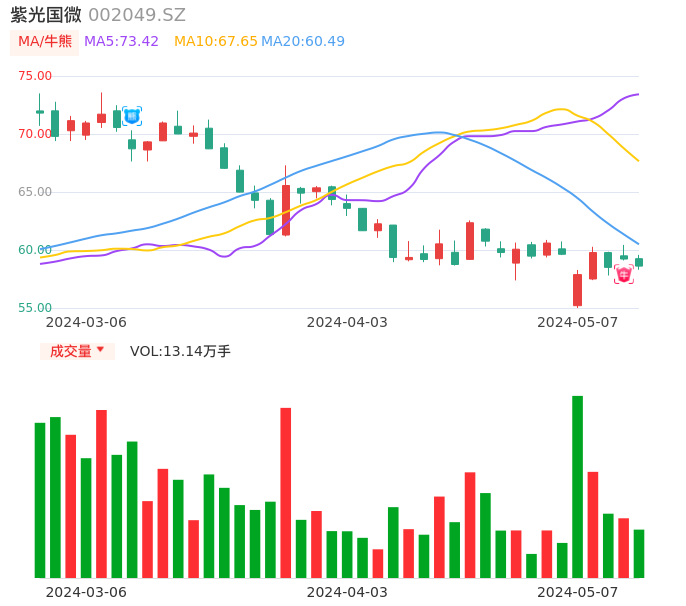Click the blue bear signal marker
This screenshot has height=606, width=686.
[131, 116]
